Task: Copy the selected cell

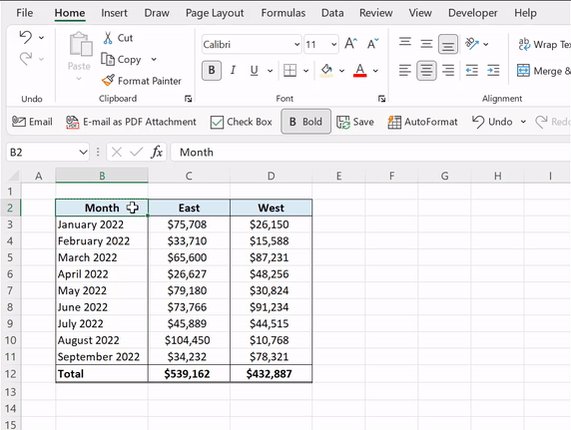Action: (121, 59)
